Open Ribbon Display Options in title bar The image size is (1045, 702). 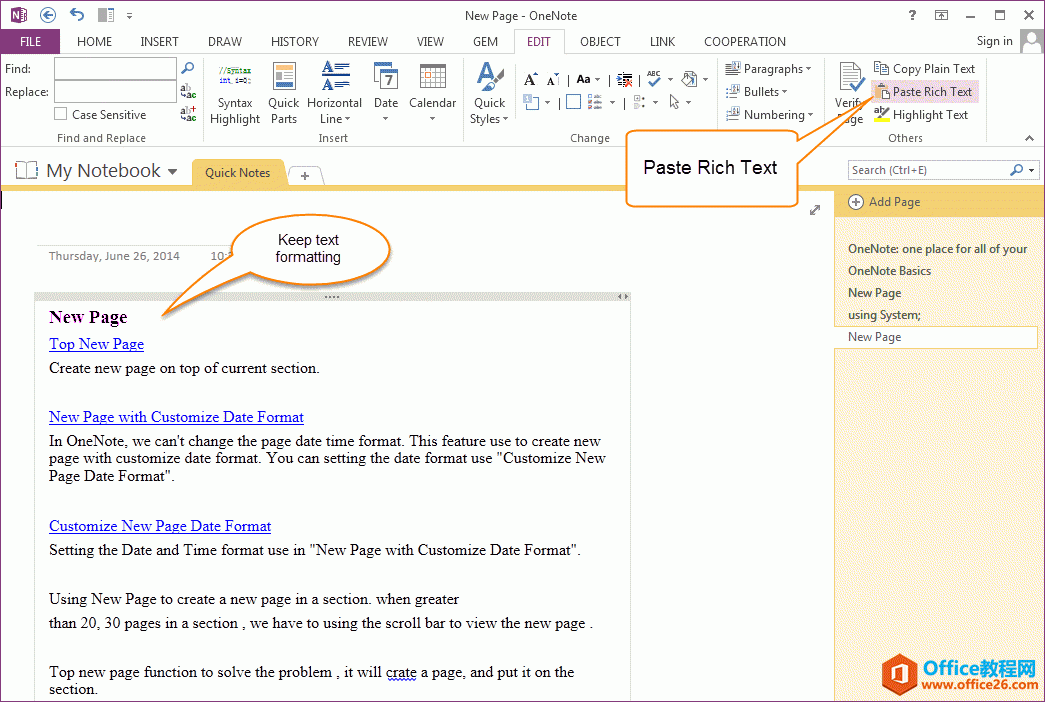point(941,15)
